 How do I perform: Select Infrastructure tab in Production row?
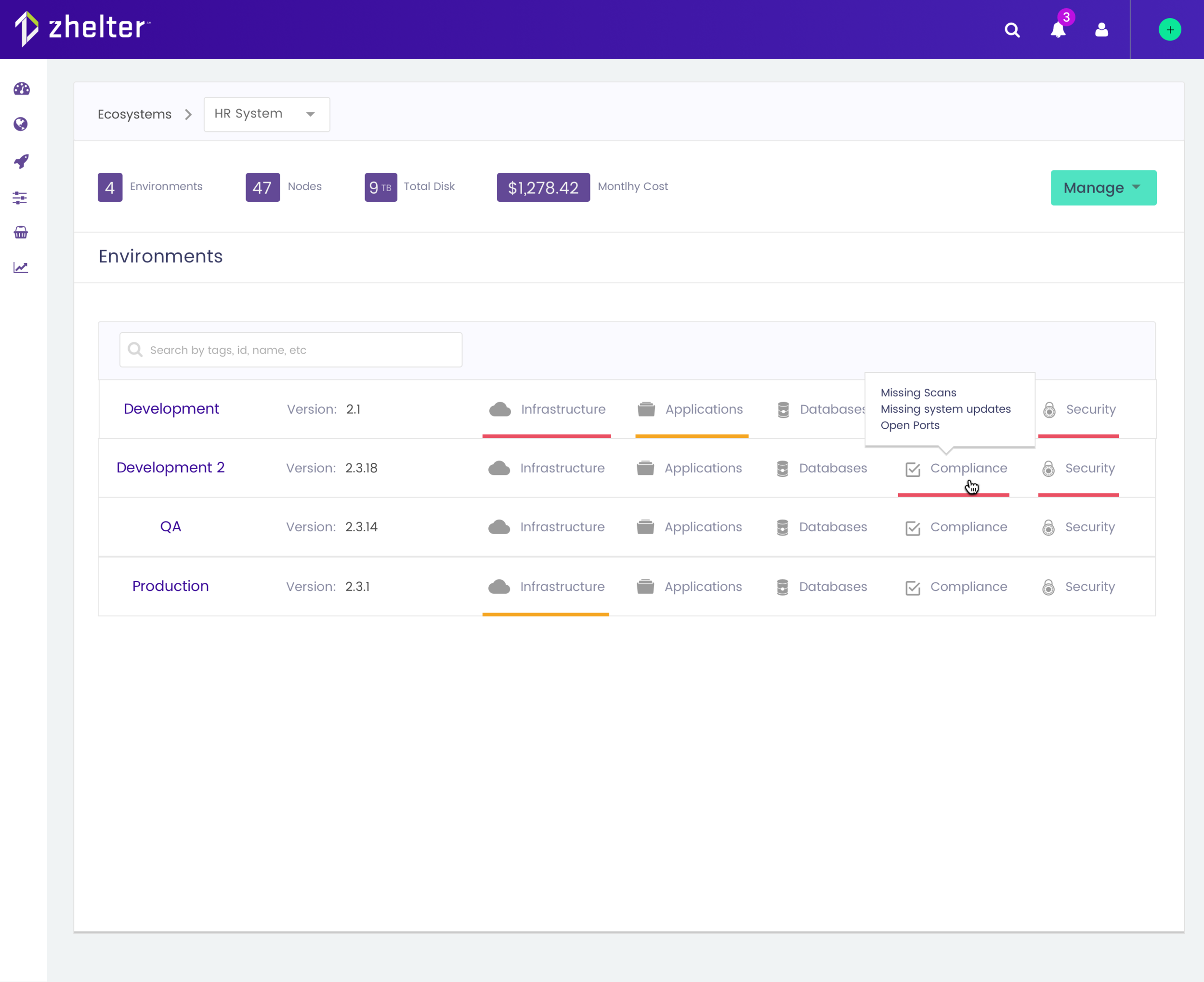coord(546,587)
